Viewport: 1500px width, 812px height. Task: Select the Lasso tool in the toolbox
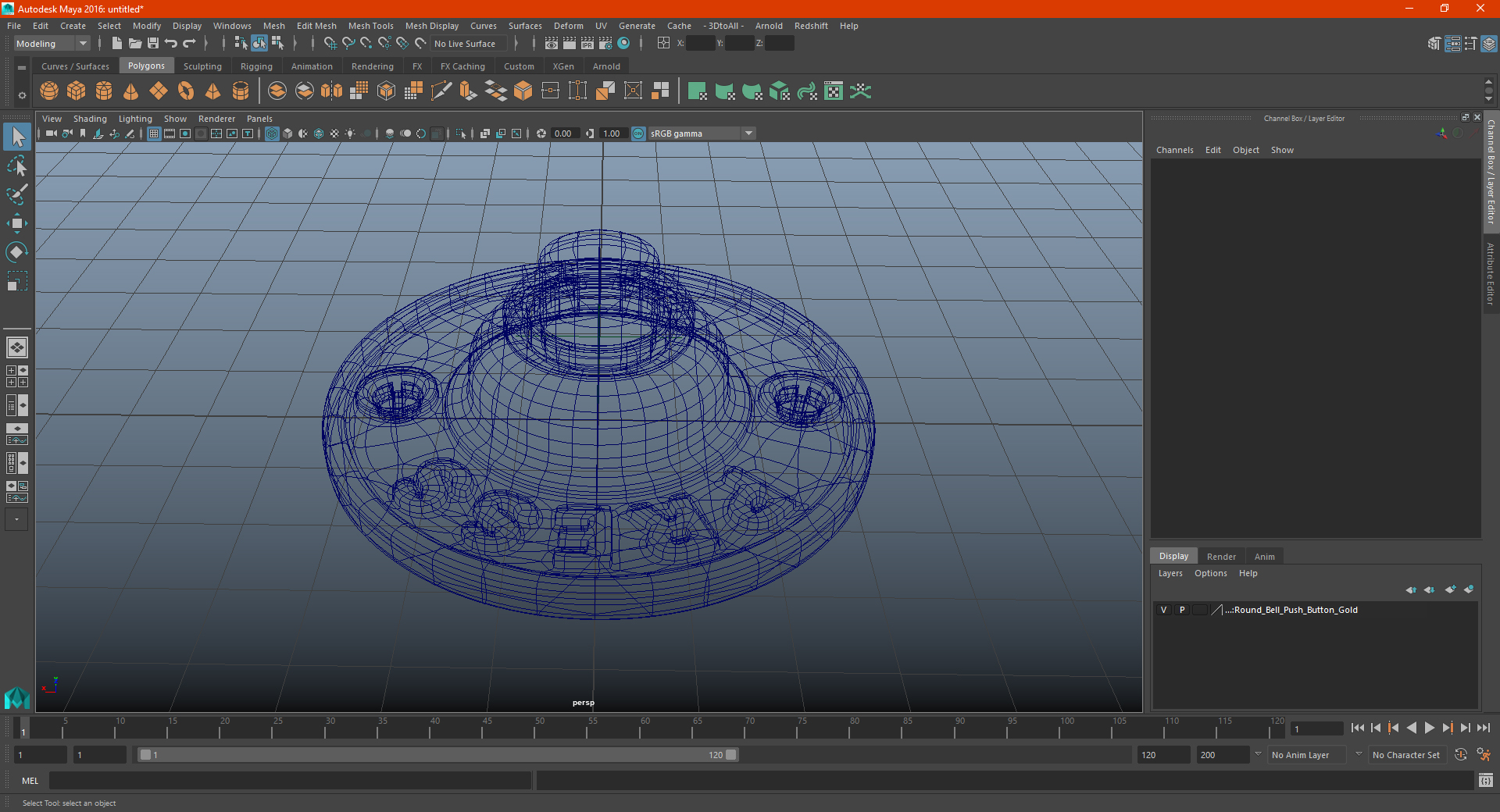(16, 166)
